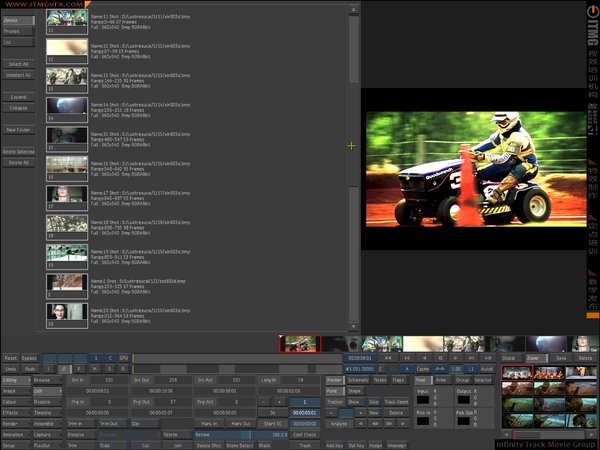Click the Input color swatch
Screen dimensions: 600x450
tap(424, 401)
